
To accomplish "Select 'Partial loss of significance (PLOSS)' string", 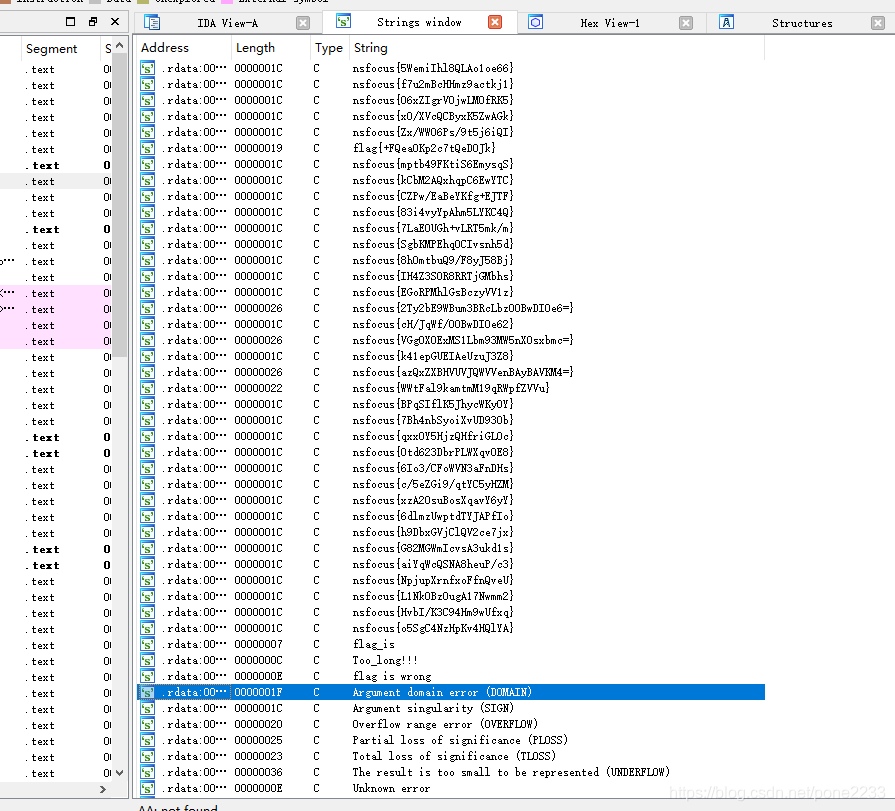I will click(x=459, y=740).
